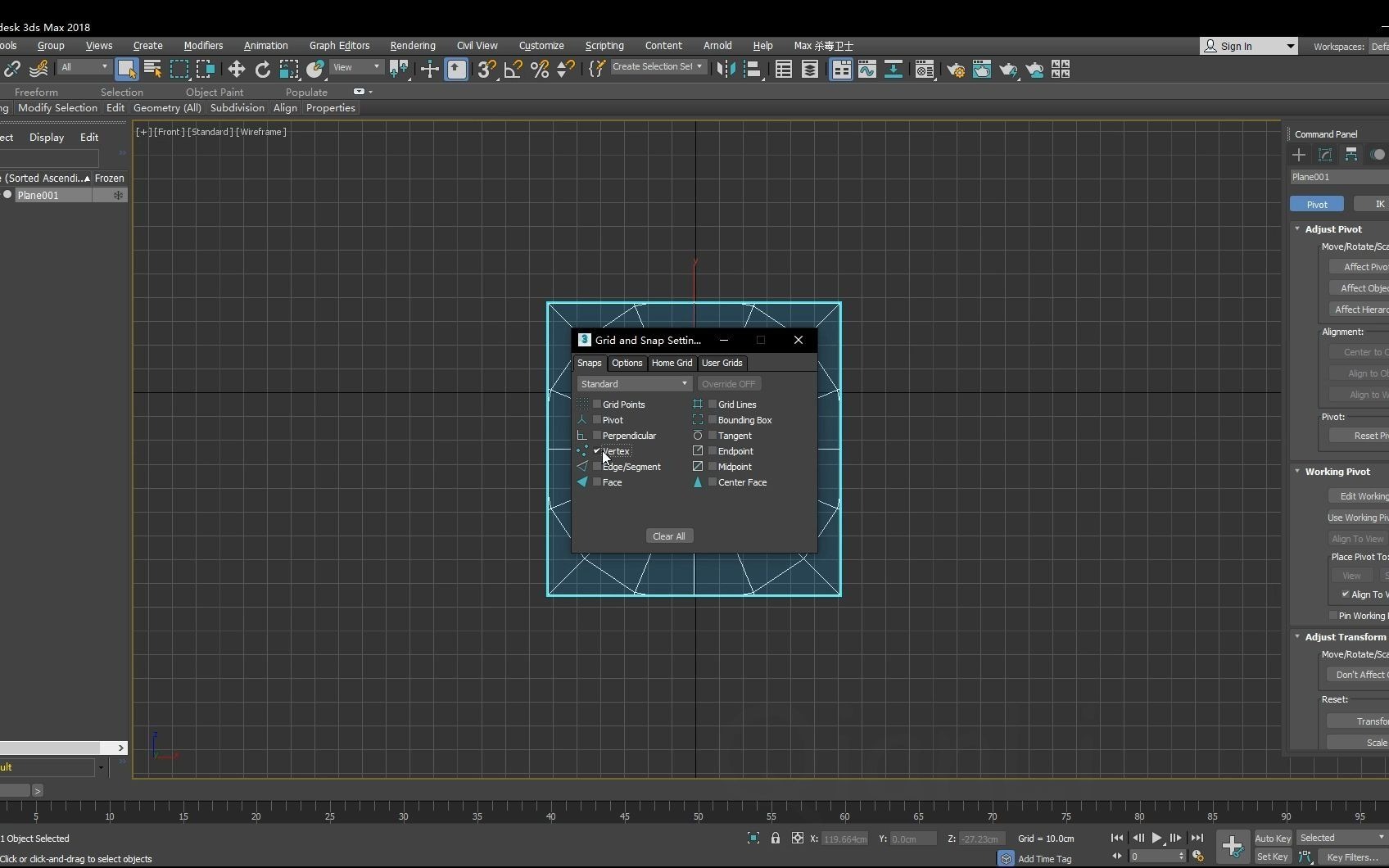Go to the end frame button
This screenshot has height=868, width=1389.
tap(1197, 838)
